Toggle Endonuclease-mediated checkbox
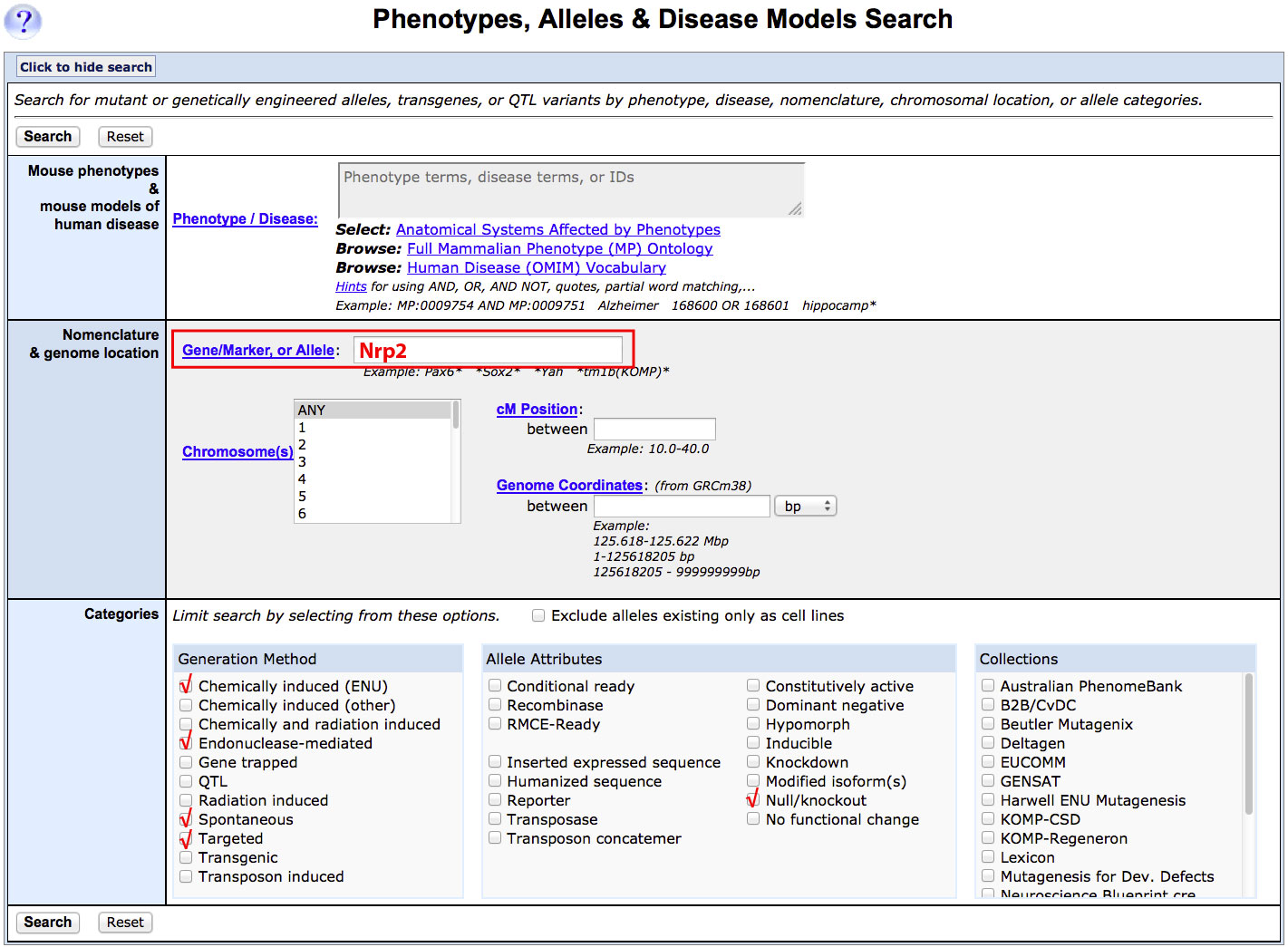 click(x=186, y=743)
